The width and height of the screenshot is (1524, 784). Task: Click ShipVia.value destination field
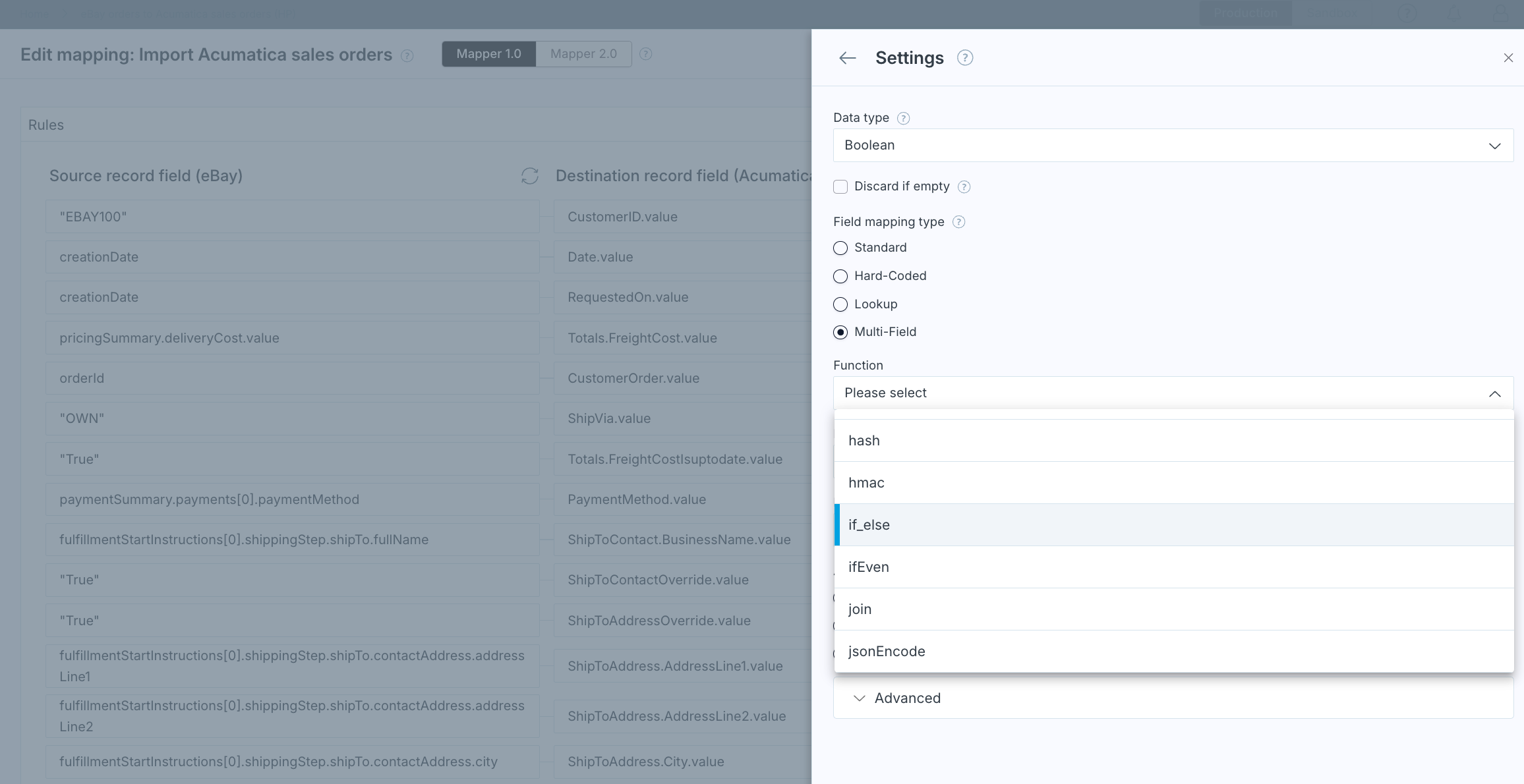tap(683, 418)
